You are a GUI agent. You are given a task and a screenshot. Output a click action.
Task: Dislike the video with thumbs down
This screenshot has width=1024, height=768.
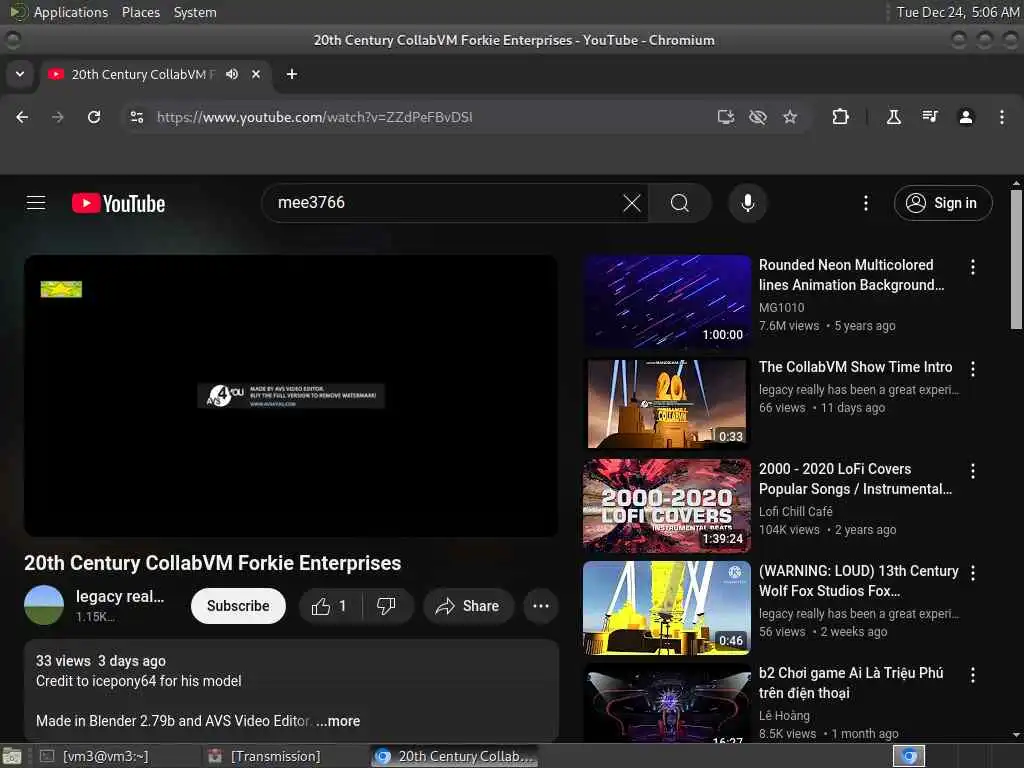coord(387,607)
